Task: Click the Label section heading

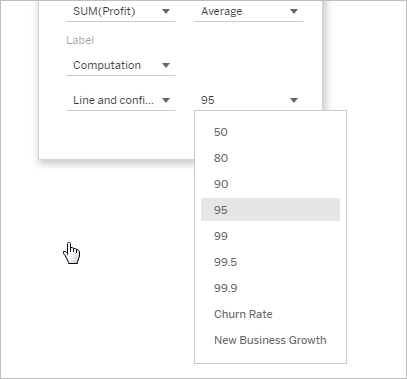Action: [x=80, y=40]
